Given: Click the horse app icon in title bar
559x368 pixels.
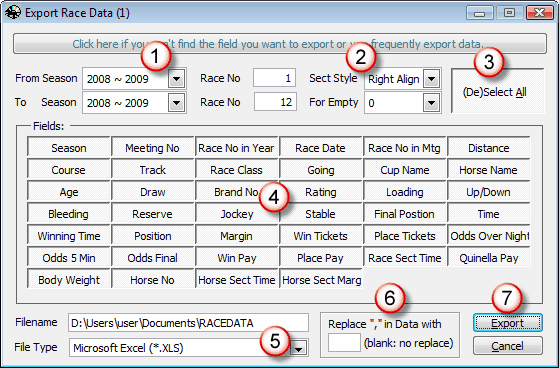Looking at the screenshot, I should (13, 13).
